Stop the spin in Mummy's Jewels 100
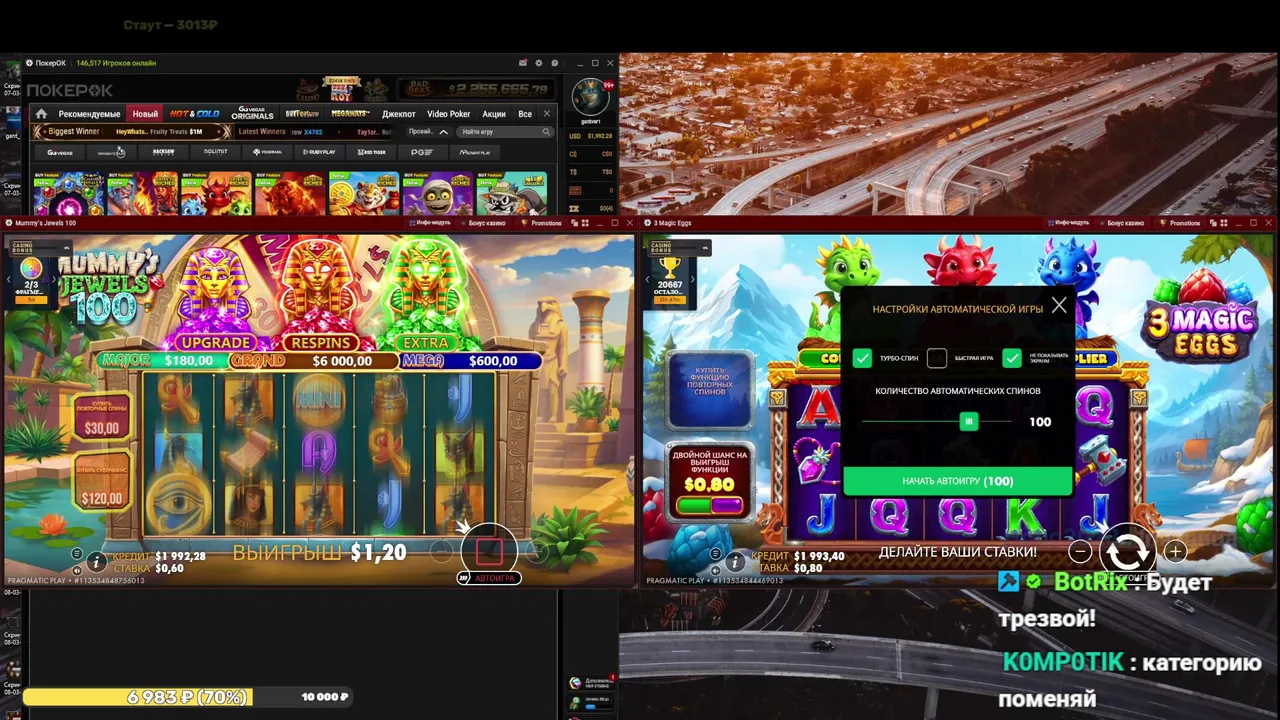Image resolution: width=1280 pixels, height=720 pixels. point(489,550)
